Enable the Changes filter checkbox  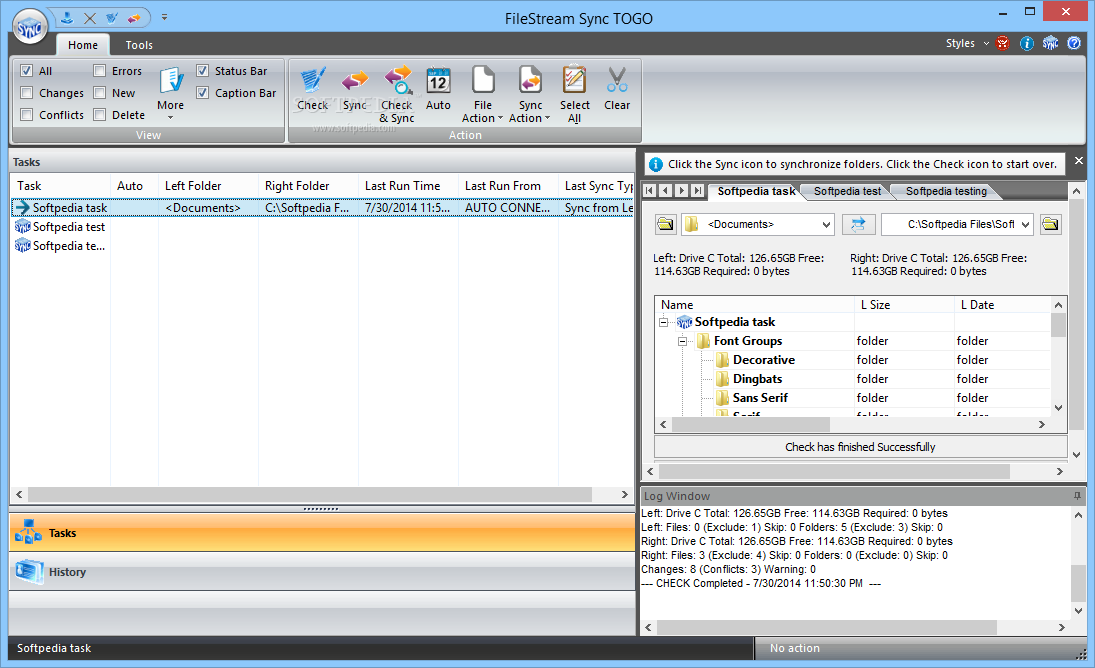(27, 93)
